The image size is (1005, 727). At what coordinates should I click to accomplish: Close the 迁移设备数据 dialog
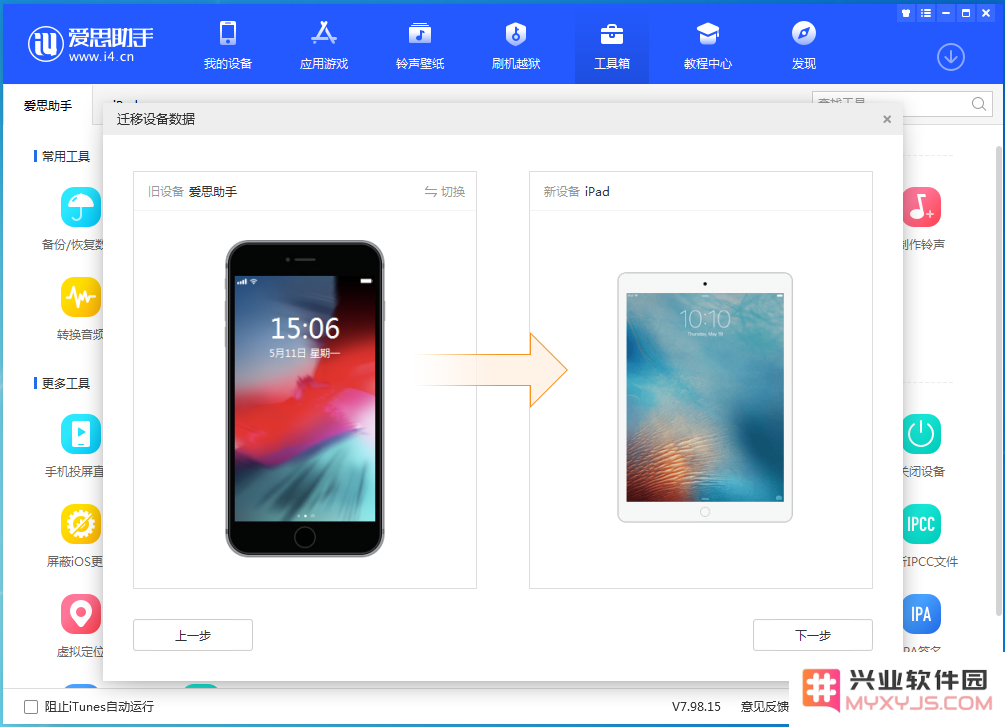point(887,119)
